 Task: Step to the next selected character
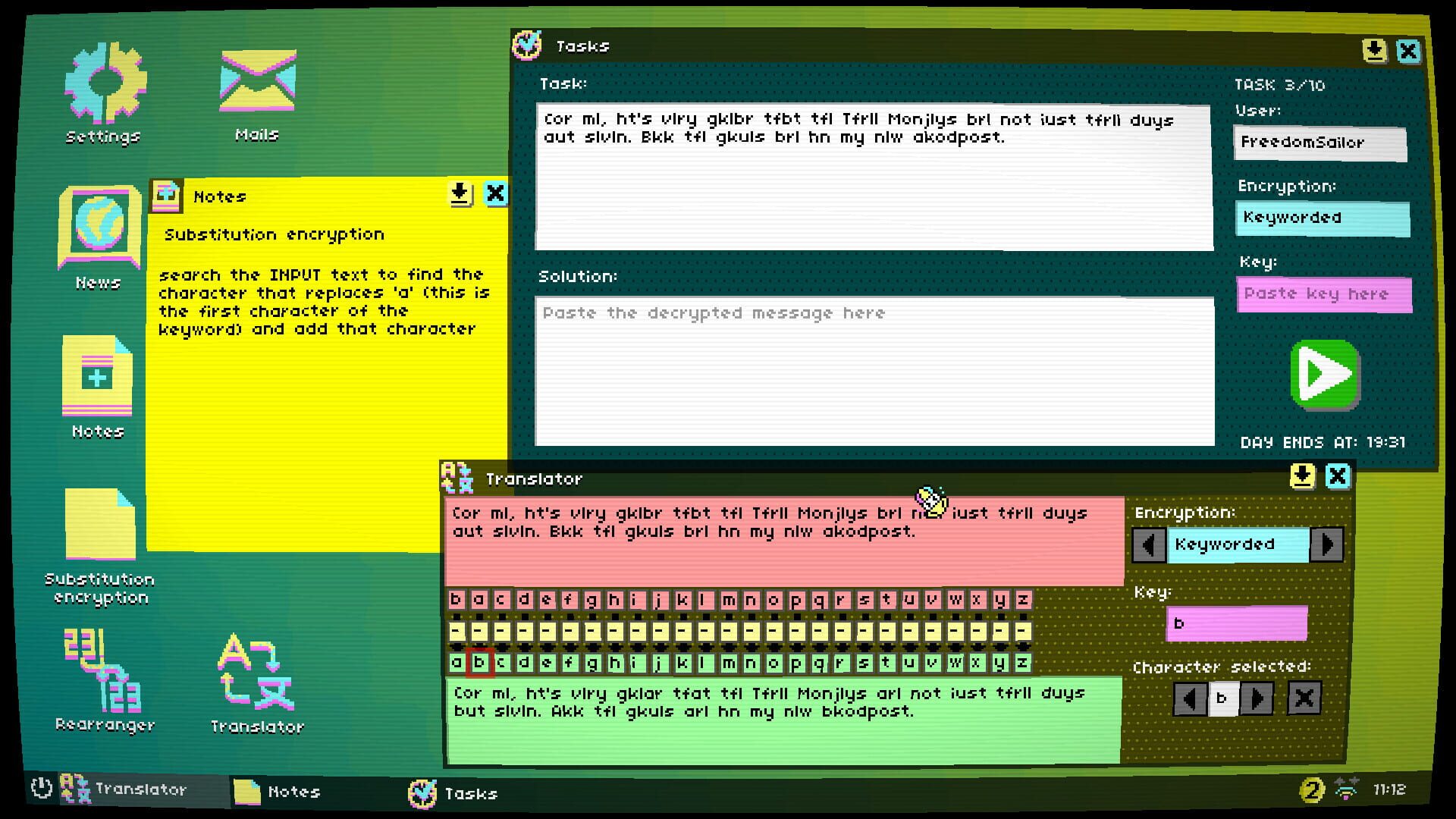pos(1256,699)
